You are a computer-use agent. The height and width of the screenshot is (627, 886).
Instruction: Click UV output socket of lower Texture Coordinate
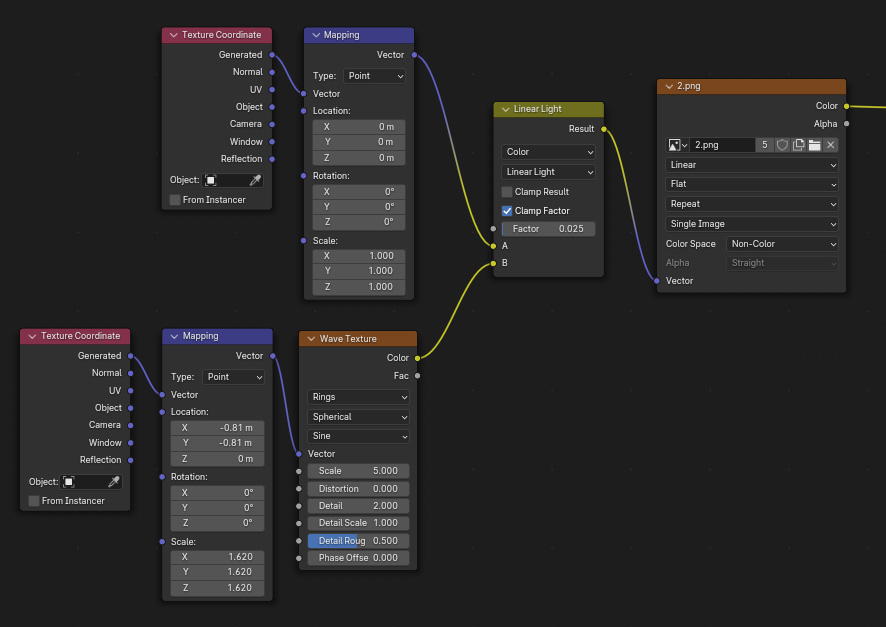click(x=131, y=390)
